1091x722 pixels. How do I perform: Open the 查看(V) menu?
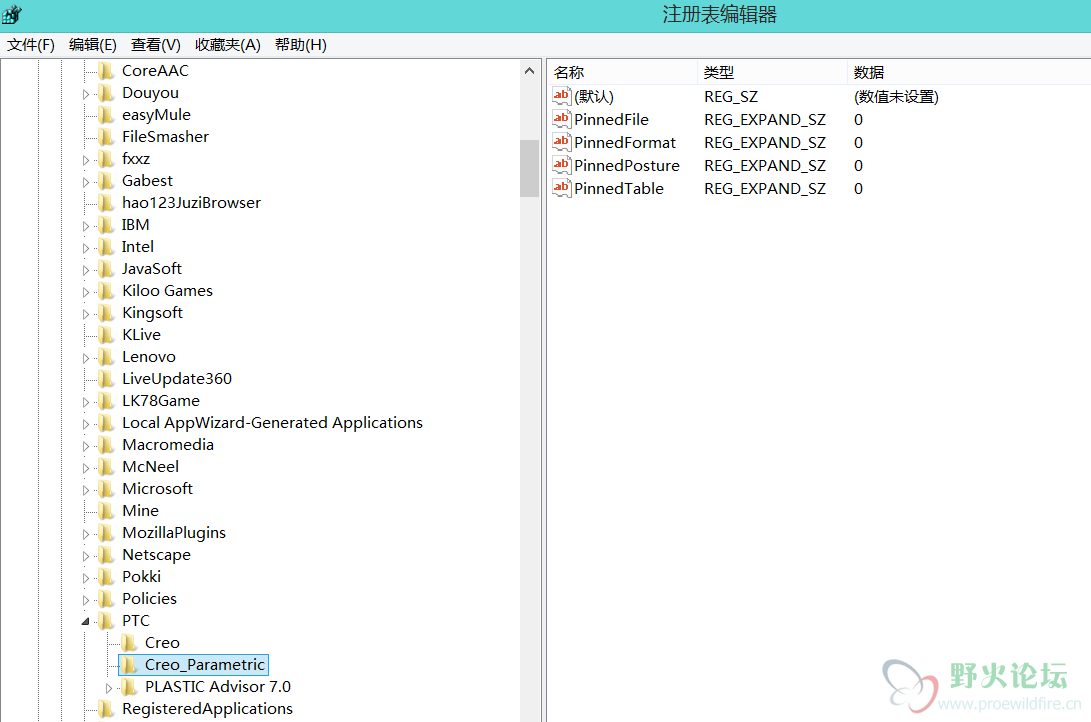pos(155,45)
